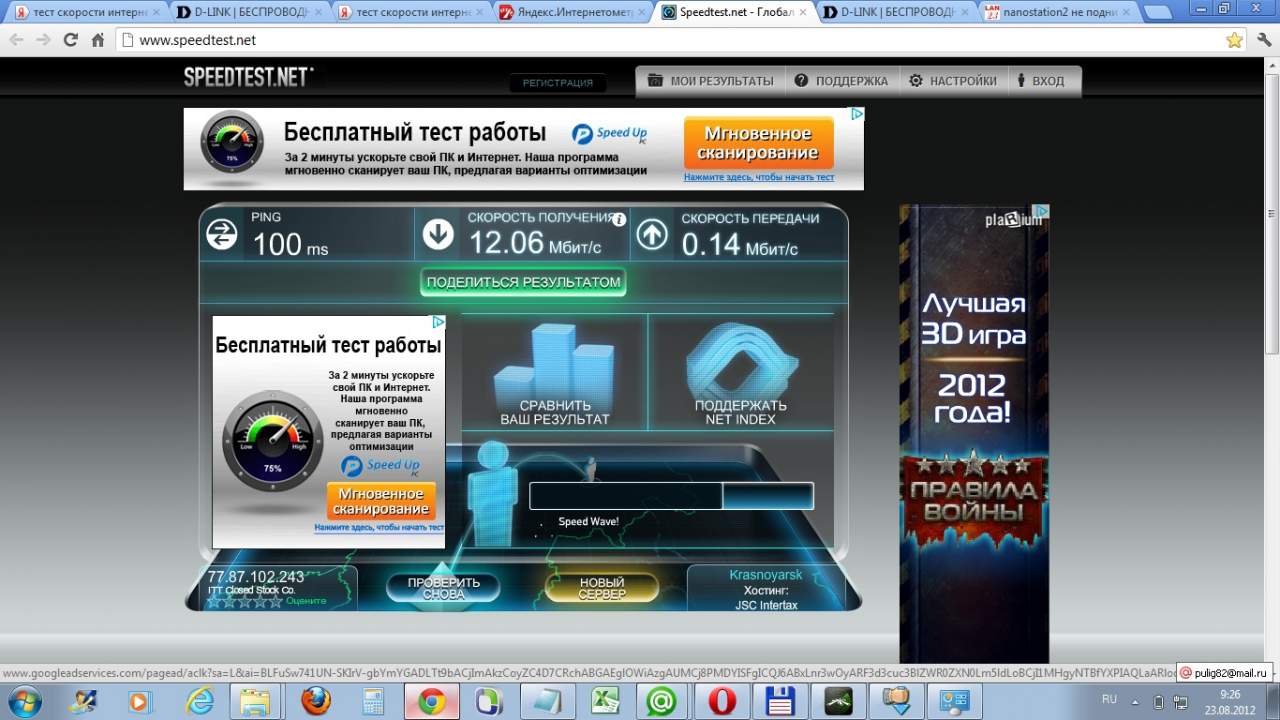Open МОИ РЕЗУЛЬТАТЫ results page
Viewport: 1280px width, 720px height.
pyautogui.click(x=710, y=81)
